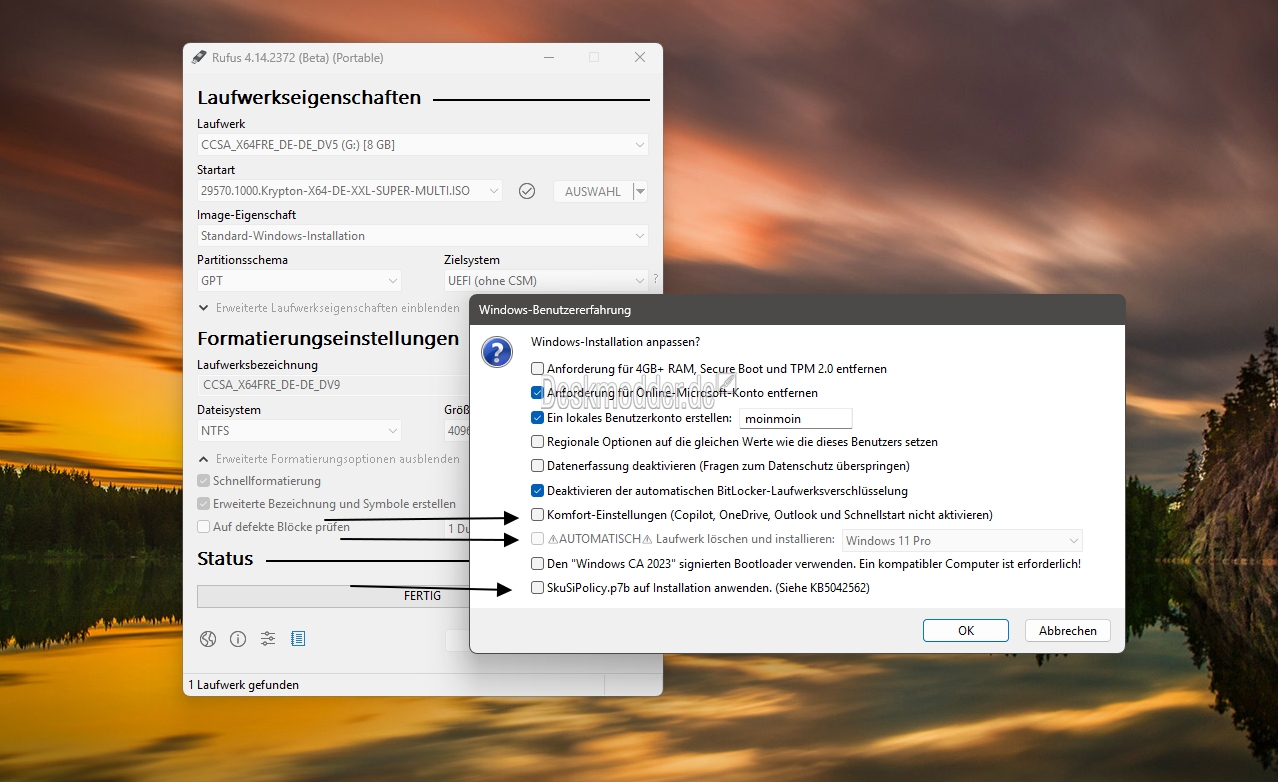Uncheck the Online-Microsoft-Konto entfernen option
This screenshot has height=782, width=1278.
(x=538, y=393)
